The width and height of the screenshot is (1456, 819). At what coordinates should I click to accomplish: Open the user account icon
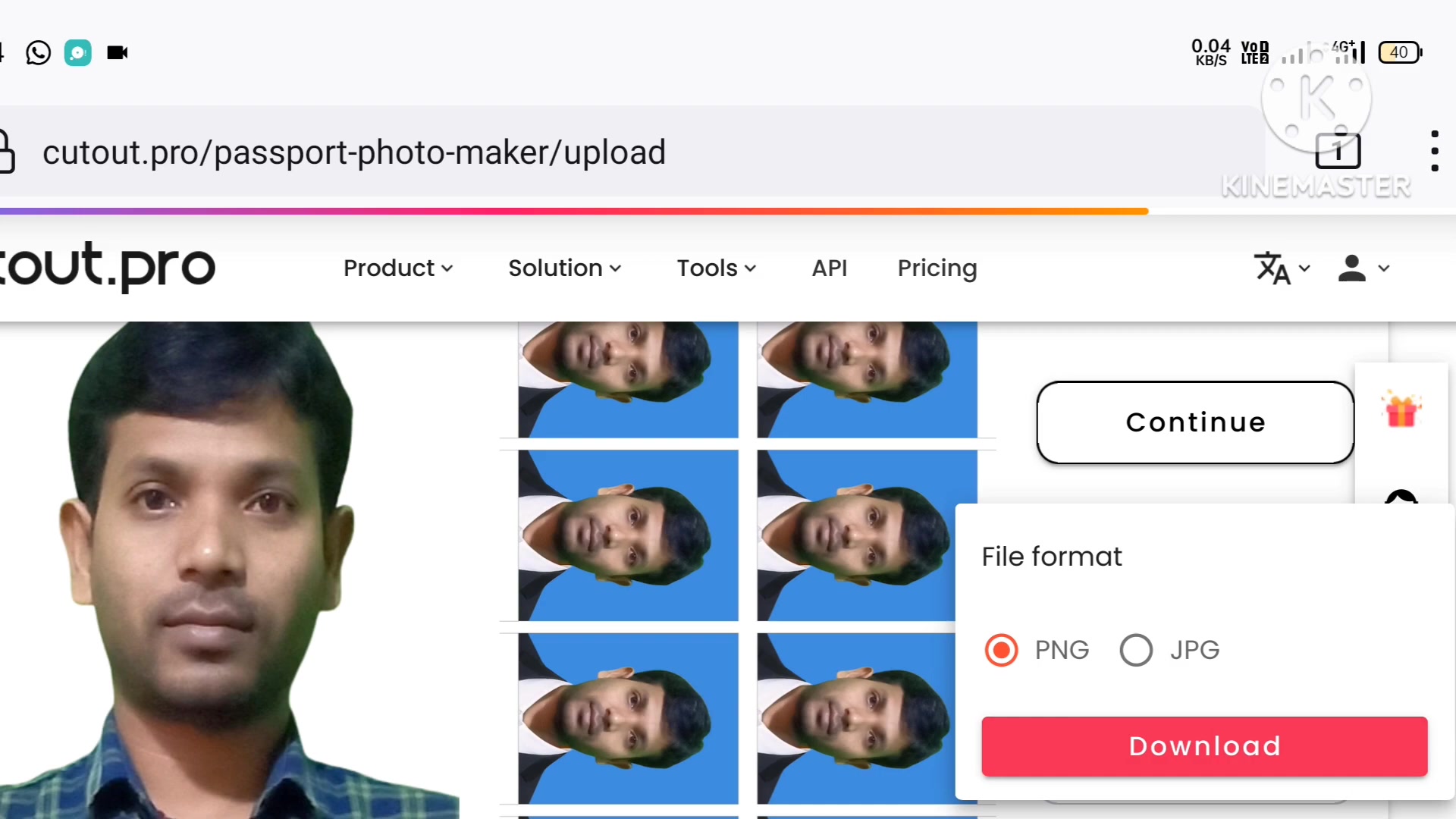(x=1363, y=268)
